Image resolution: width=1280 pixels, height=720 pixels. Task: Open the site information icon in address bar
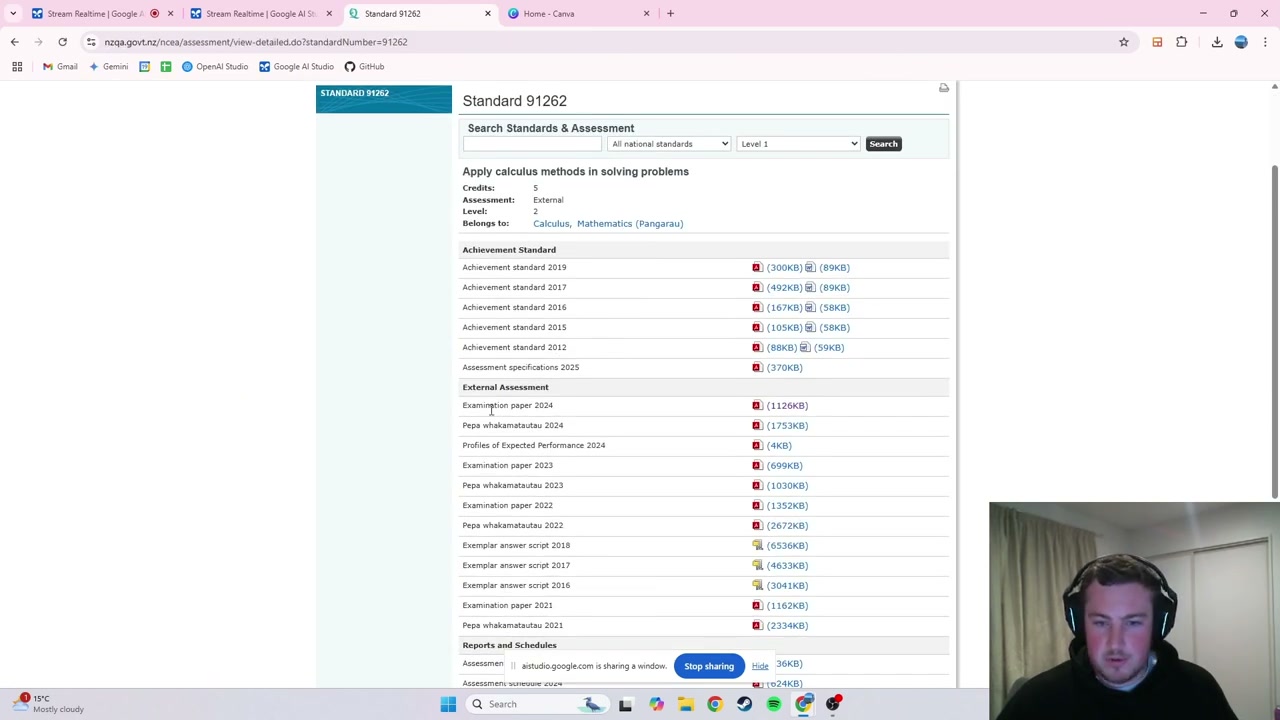click(91, 42)
